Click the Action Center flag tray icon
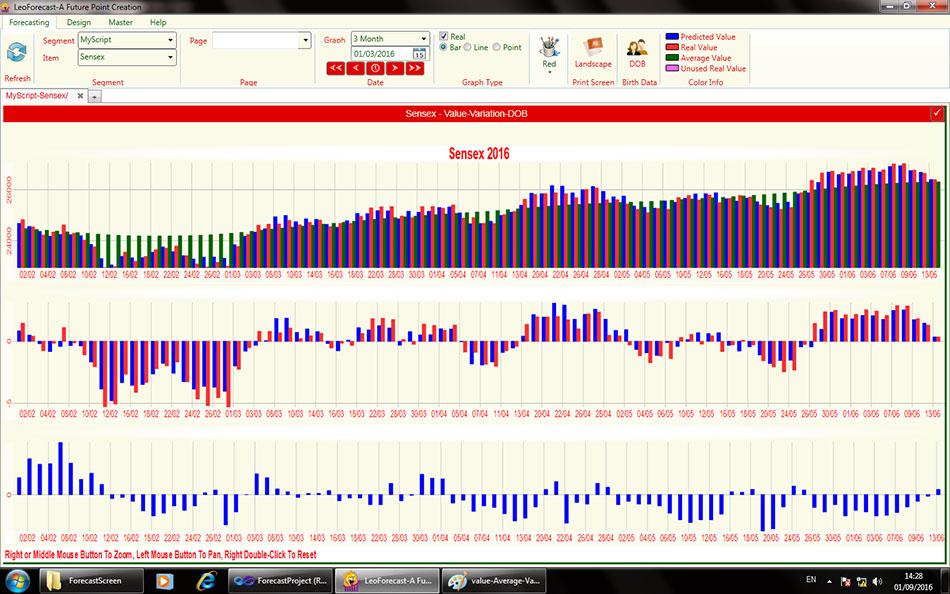Viewport: 950px width, 594px height. pos(846,581)
